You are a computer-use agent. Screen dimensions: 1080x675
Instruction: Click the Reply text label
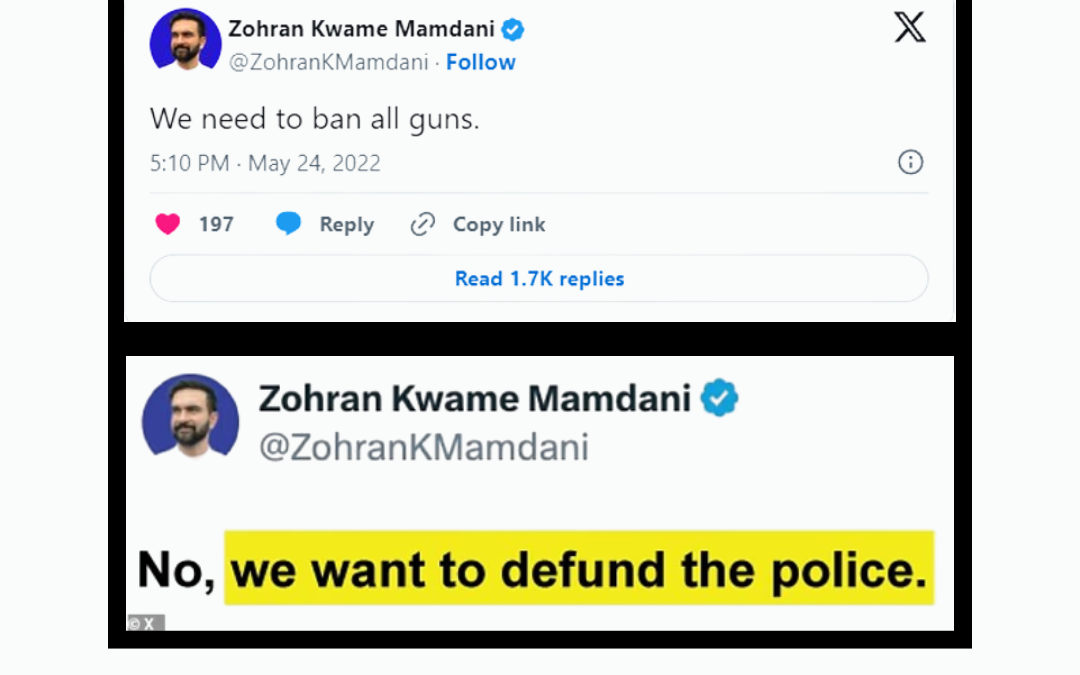[x=346, y=225]
